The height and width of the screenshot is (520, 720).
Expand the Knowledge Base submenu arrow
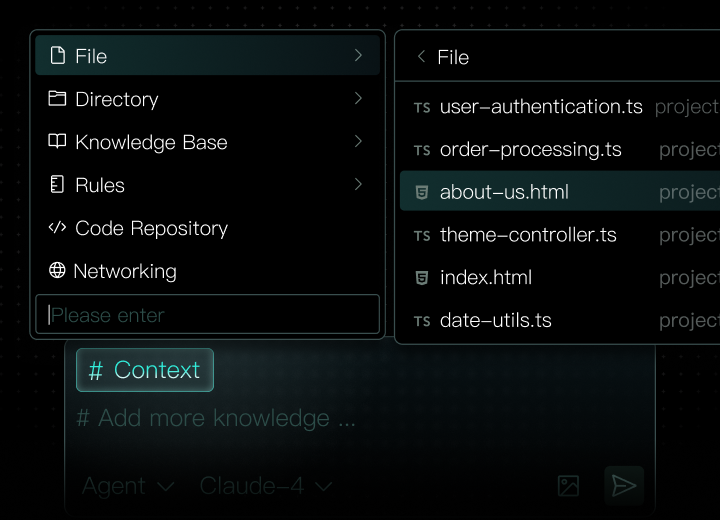(x=358, y=142)
